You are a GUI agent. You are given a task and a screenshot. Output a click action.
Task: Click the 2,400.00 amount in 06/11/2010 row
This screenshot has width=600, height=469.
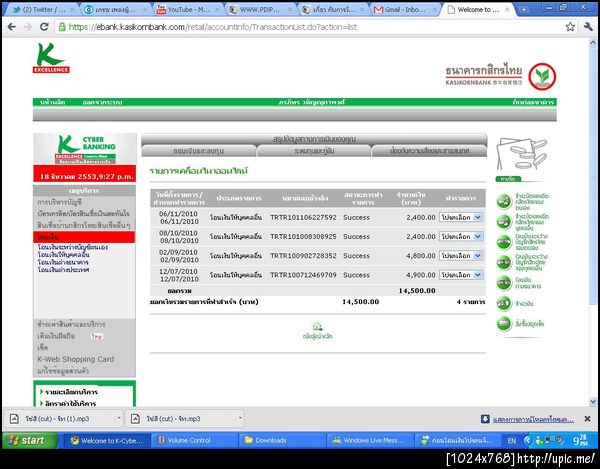421,217
